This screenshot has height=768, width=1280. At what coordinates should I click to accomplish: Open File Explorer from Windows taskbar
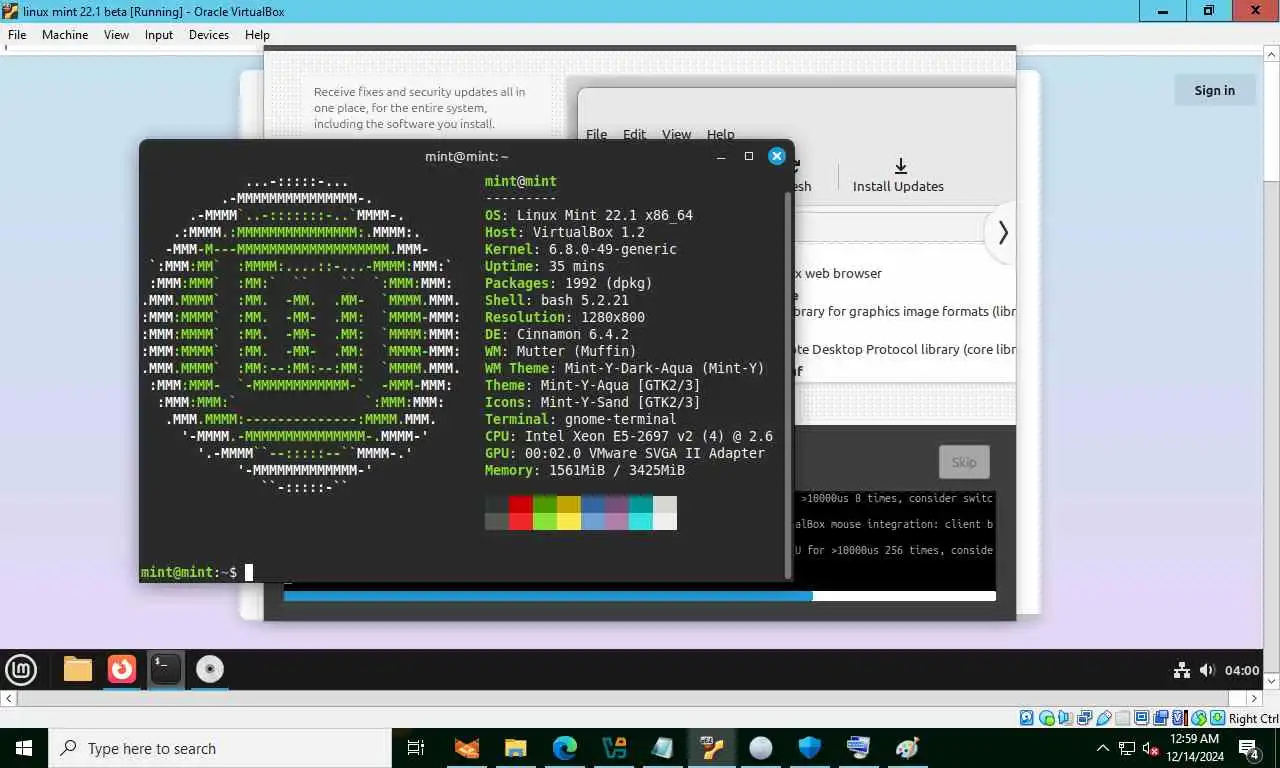(515, 748)
